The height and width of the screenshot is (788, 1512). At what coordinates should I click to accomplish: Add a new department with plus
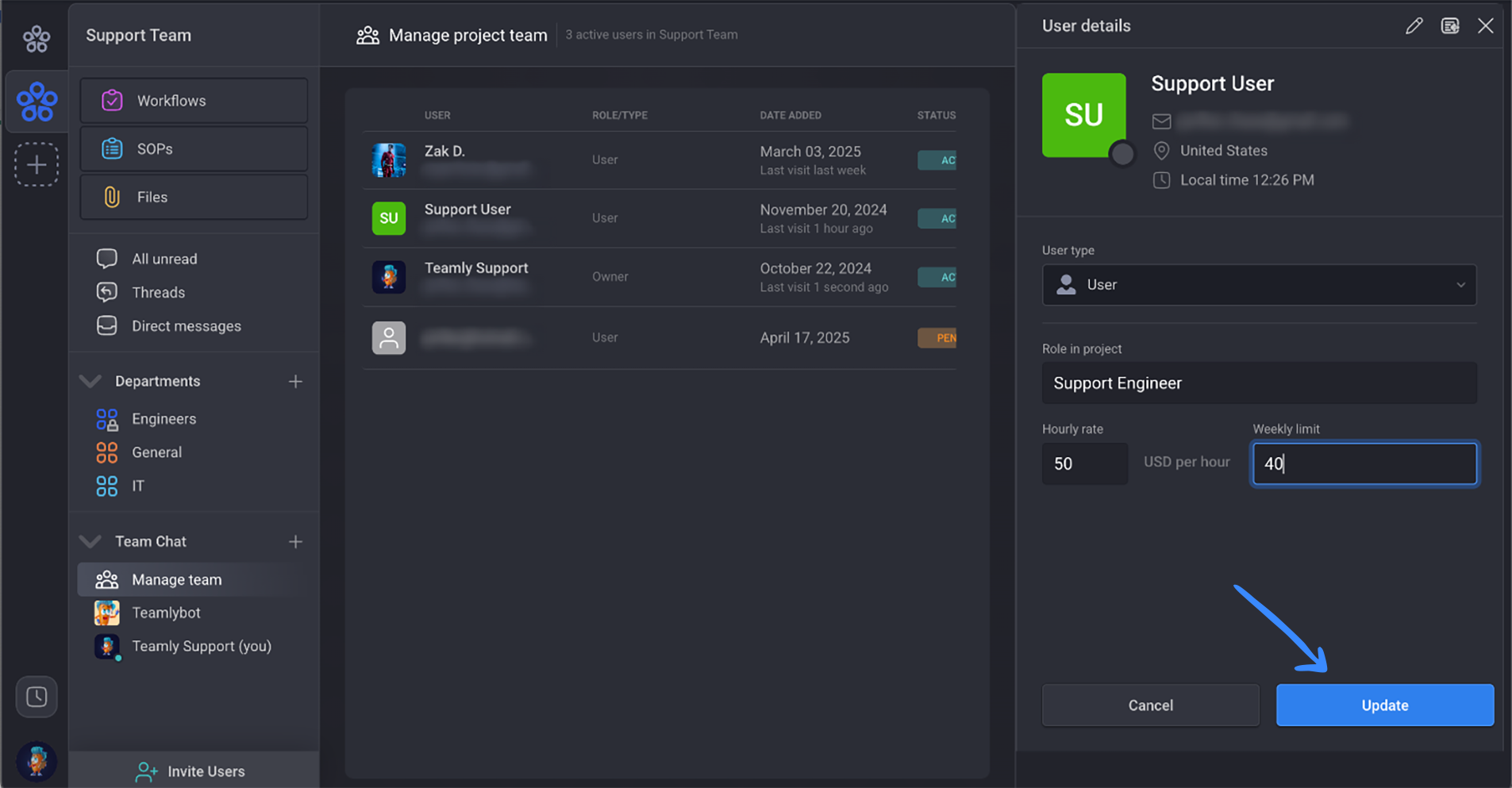(295, 382)
